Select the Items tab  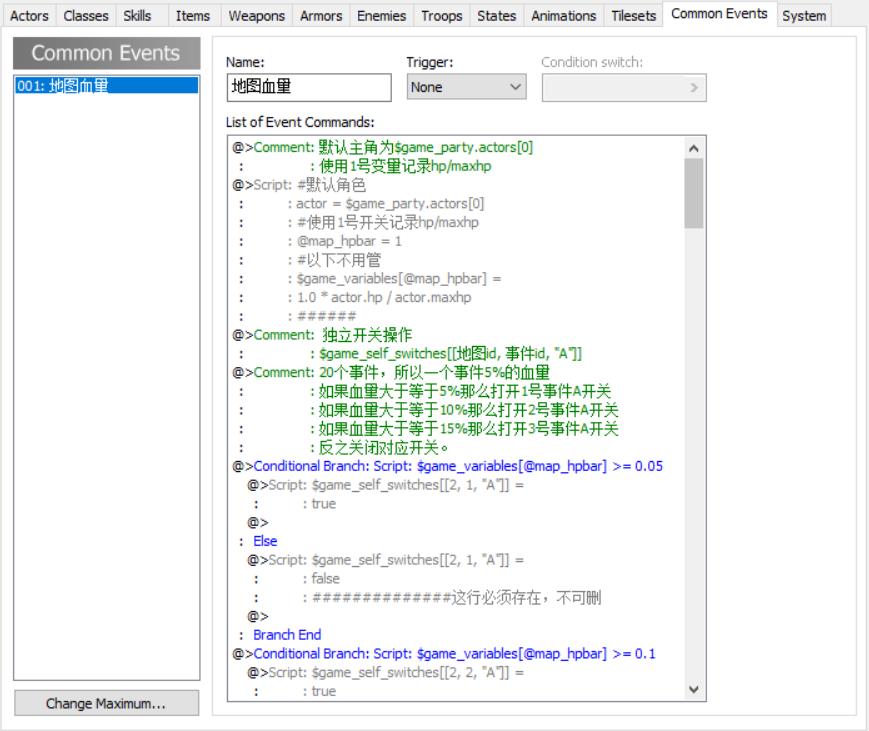pyautogui.click(x=193, y=16)
